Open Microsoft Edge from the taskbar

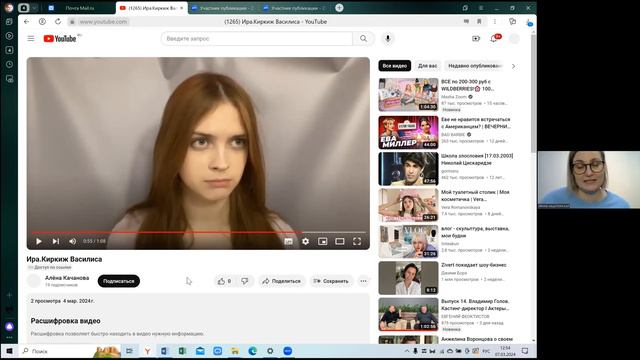coord(253,351)
